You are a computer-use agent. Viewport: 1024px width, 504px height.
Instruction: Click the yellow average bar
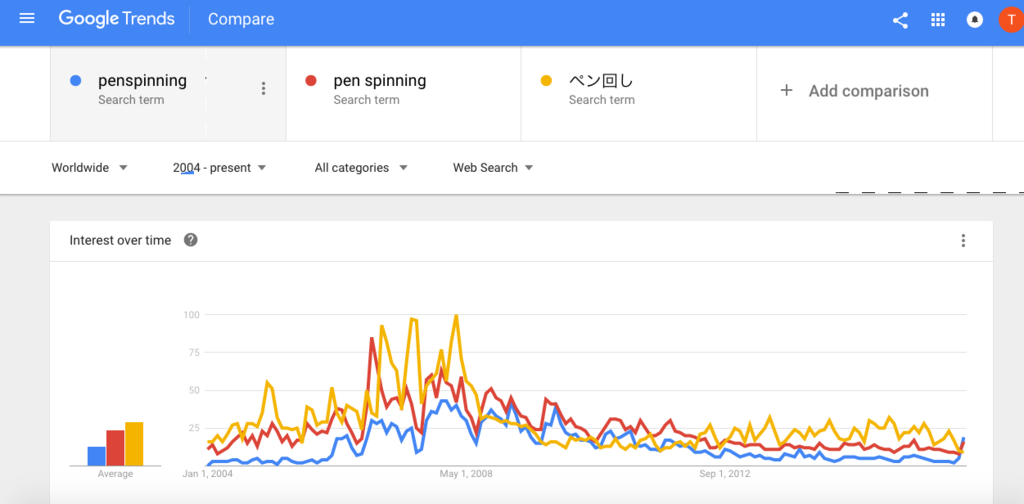(x=134, y=444)
